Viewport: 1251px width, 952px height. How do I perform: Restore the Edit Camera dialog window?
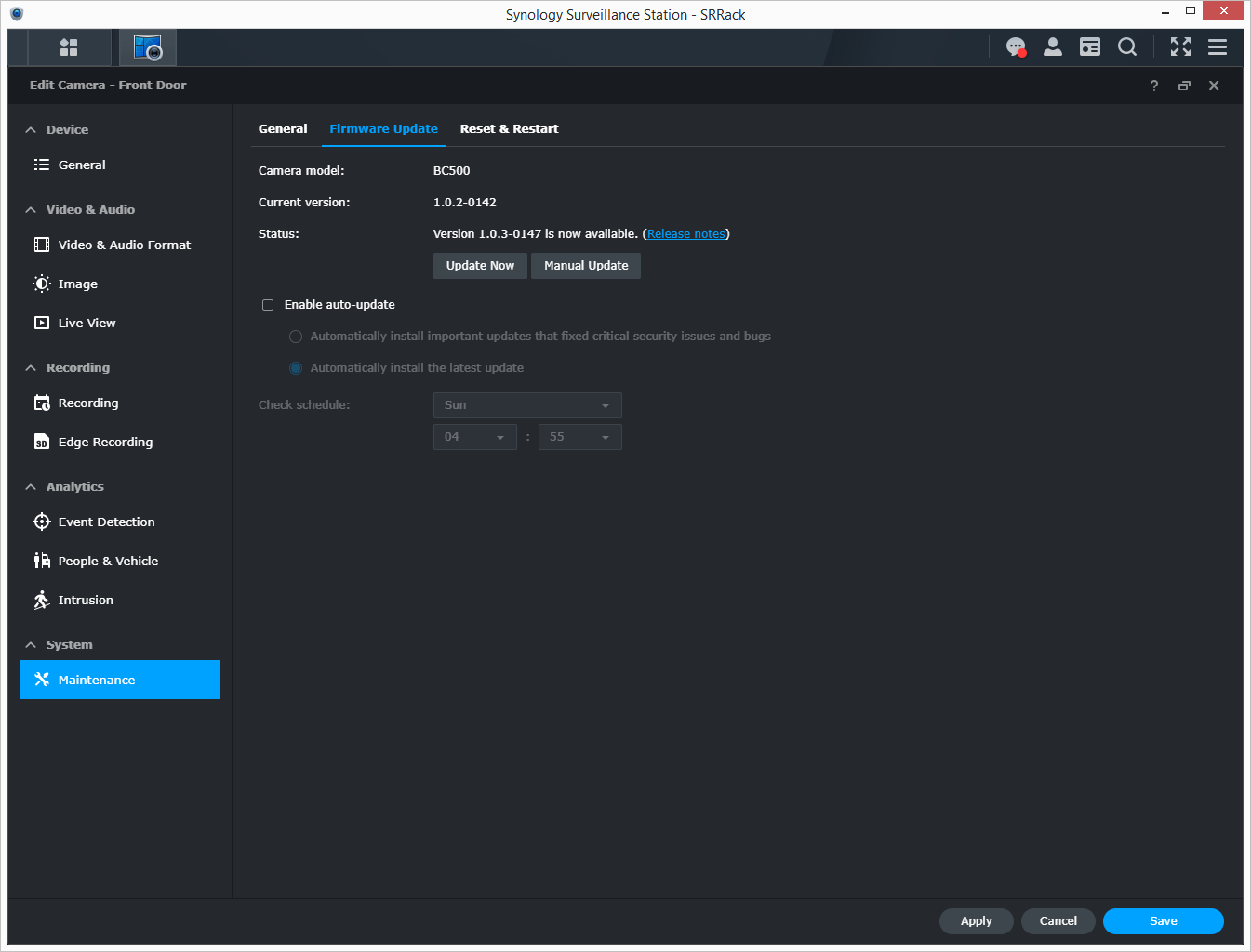coord(1184,86)
